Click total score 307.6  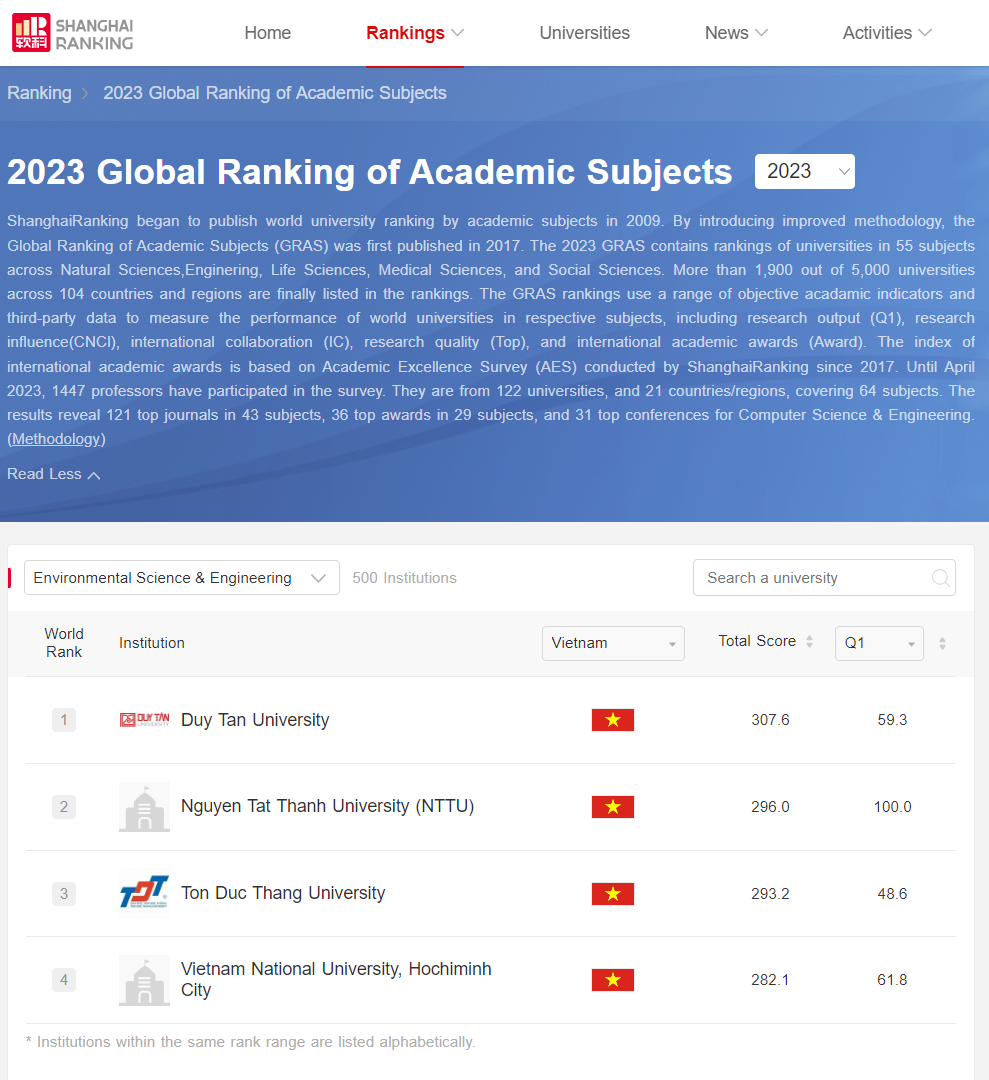tap(770, 720)
